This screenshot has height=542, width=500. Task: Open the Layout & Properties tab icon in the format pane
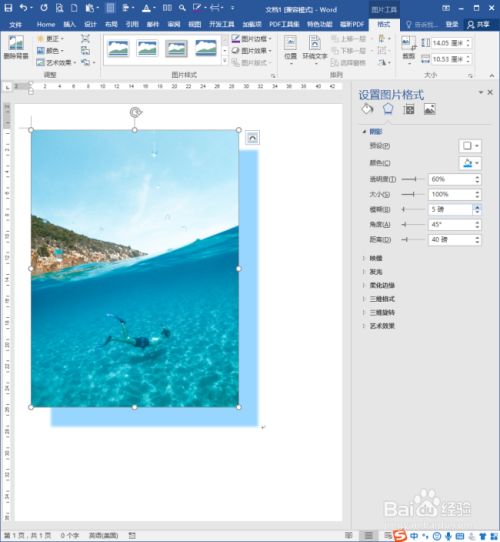(x=409, y=109)
